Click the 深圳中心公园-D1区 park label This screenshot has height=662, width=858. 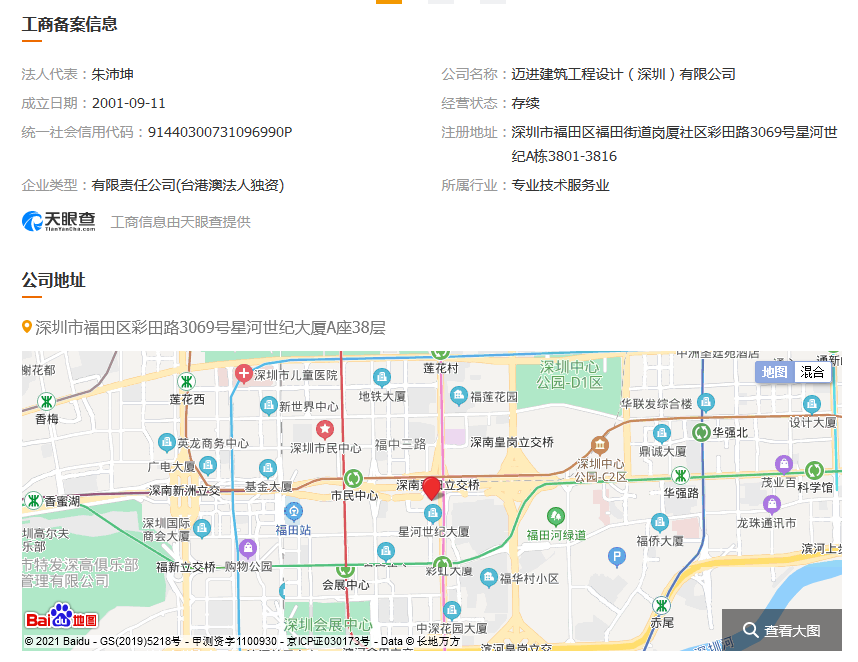pyautogui.click(x=570, y=374)
